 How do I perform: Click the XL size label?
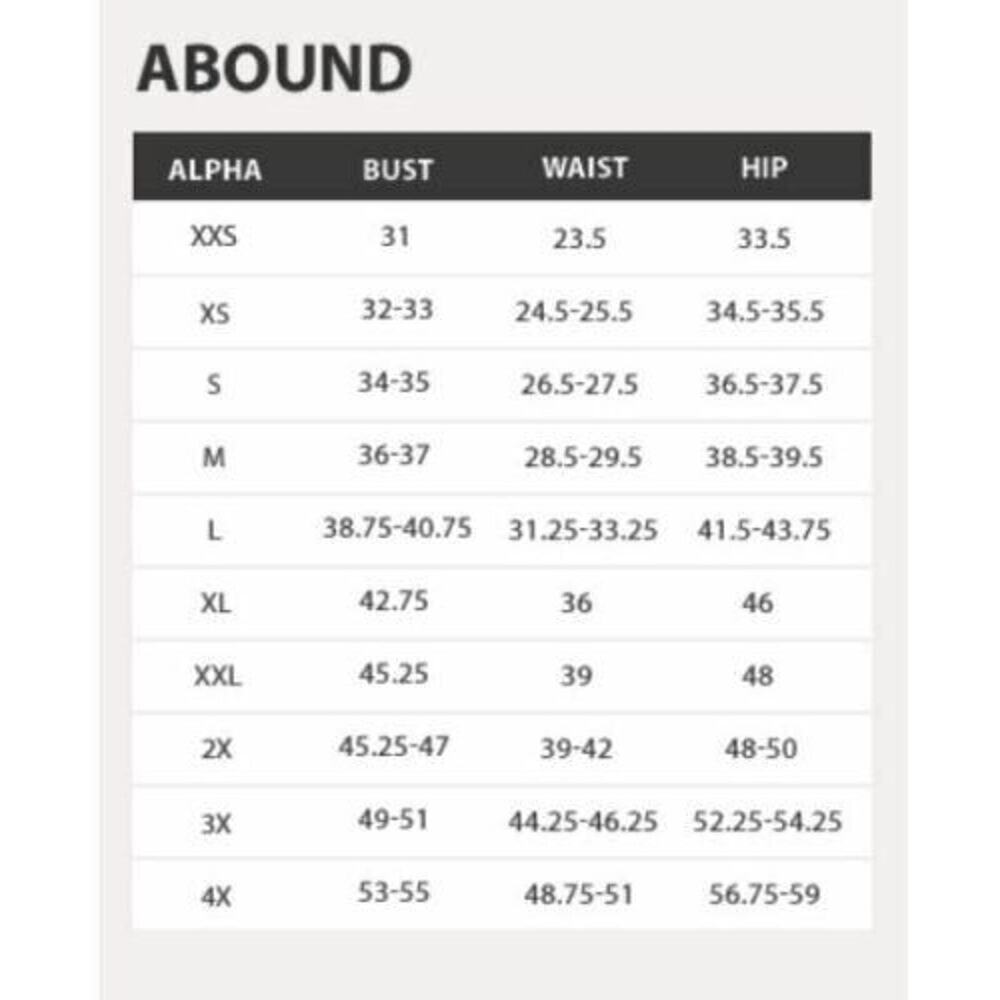tap(216, 603)
